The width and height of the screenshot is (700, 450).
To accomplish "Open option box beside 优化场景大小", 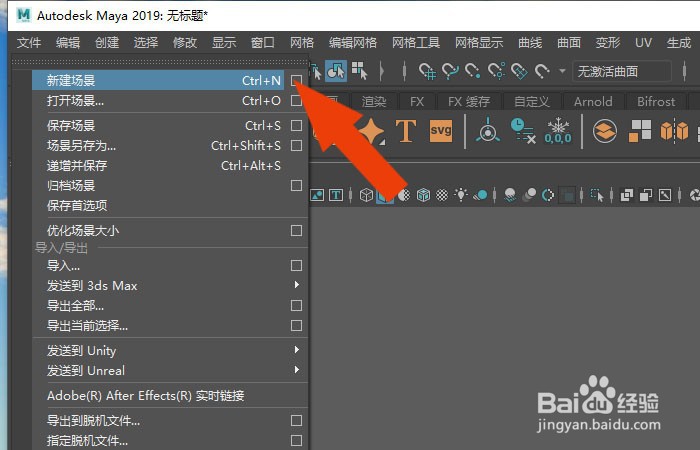I will (296, 230).
